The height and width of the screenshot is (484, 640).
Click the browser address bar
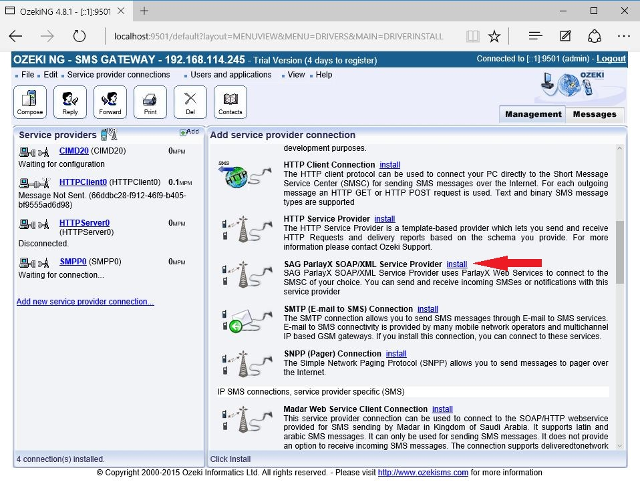pos(278,36)
